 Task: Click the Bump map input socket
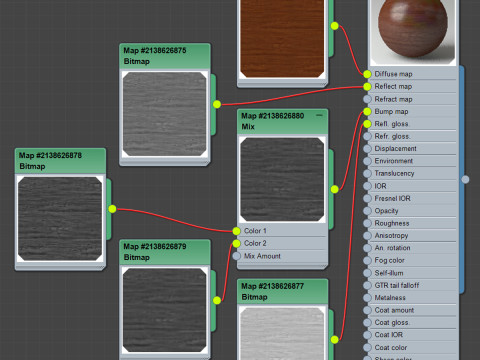coord(367,112)
